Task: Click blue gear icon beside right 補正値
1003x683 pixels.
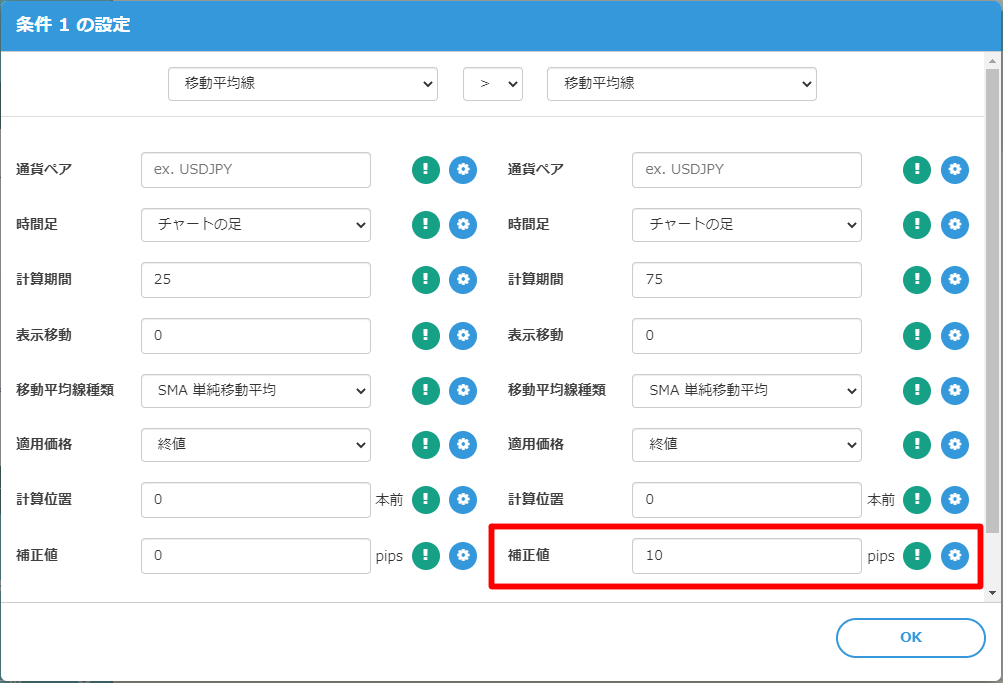Action: click(955, 555)
